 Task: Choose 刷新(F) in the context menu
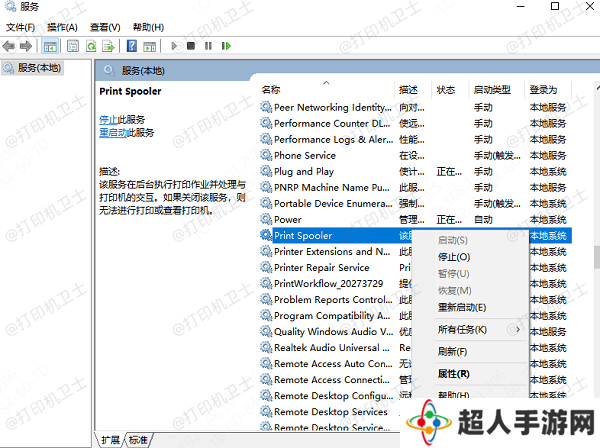(x=452, y=352)
